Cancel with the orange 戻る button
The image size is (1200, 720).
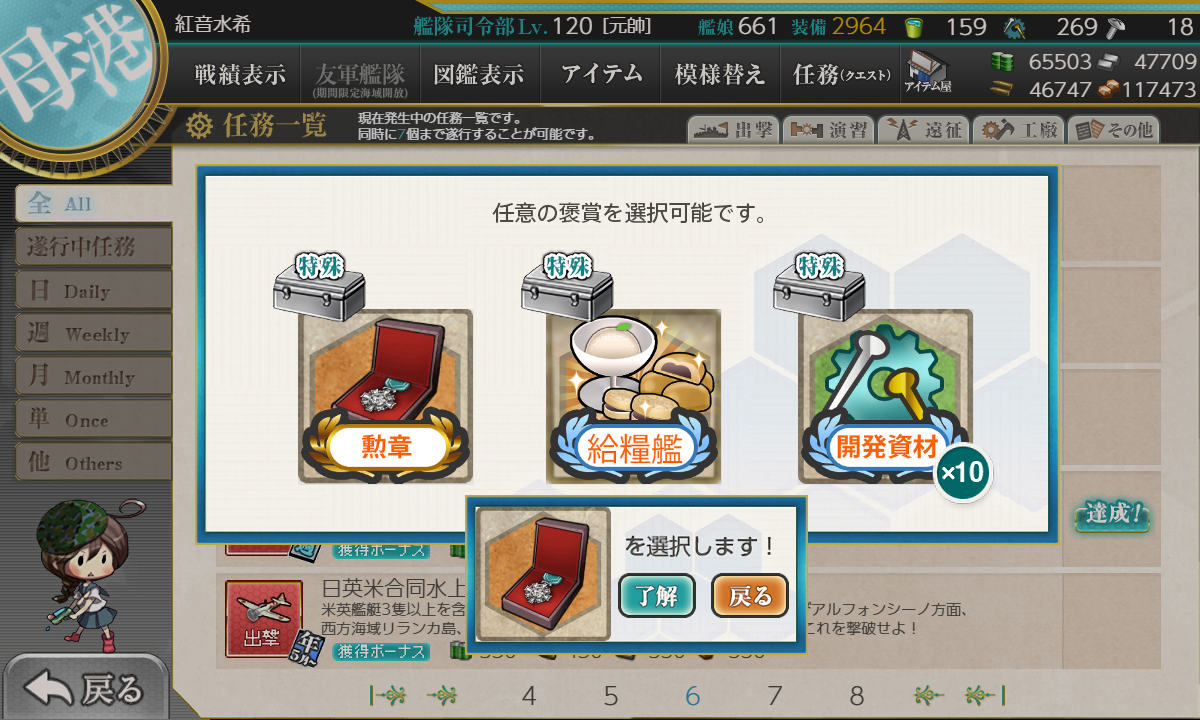point(750,597)
